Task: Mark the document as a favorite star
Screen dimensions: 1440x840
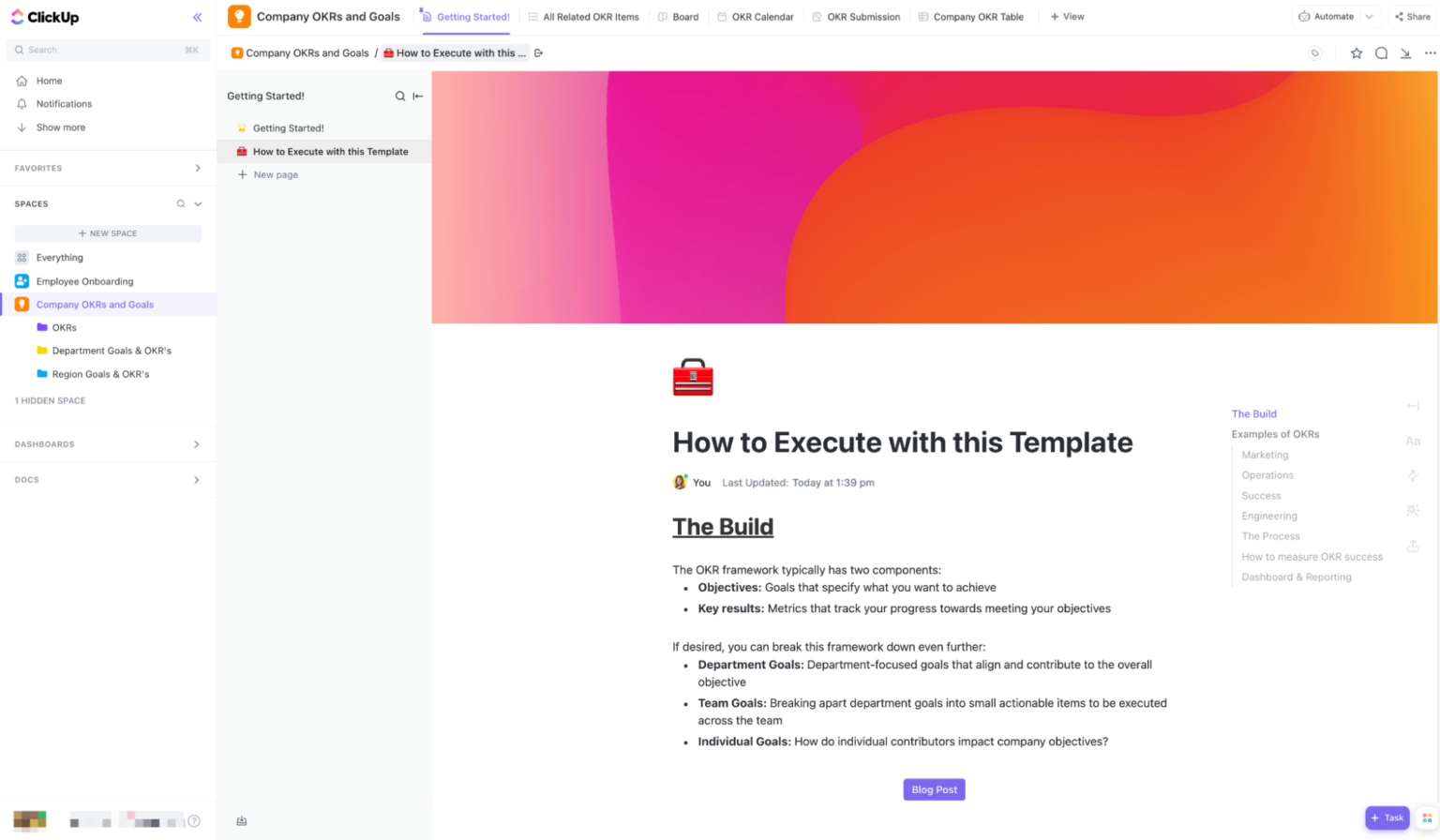Action: tap(1356, 53)
